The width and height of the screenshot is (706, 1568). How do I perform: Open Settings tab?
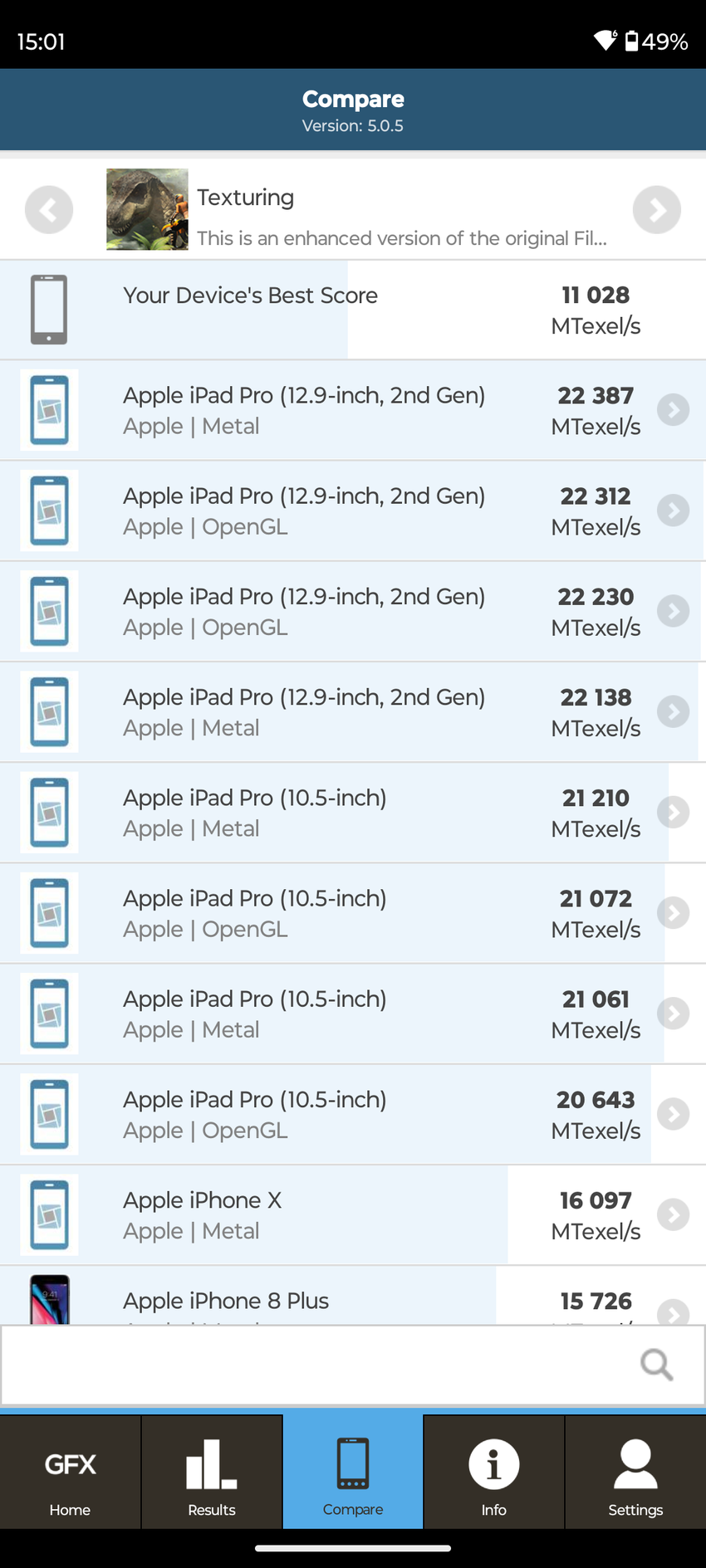coord(635,1472)
